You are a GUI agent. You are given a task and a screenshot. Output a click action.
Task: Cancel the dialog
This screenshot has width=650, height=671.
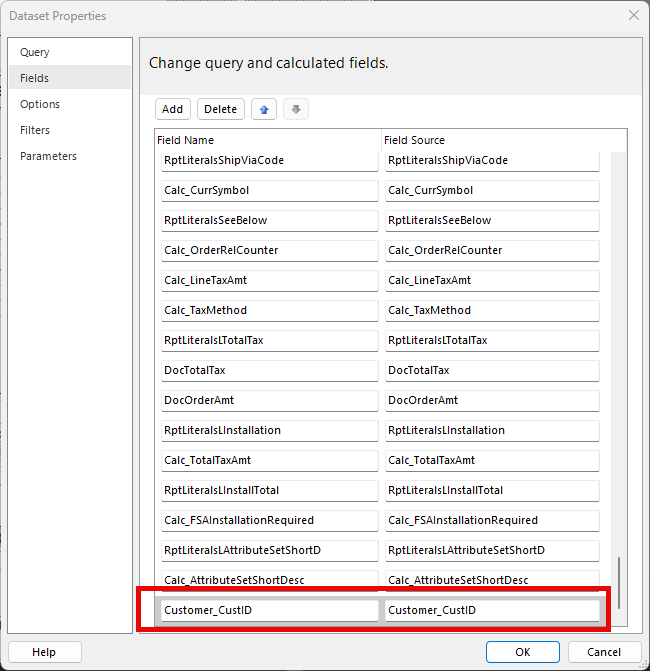coord(604,652)
